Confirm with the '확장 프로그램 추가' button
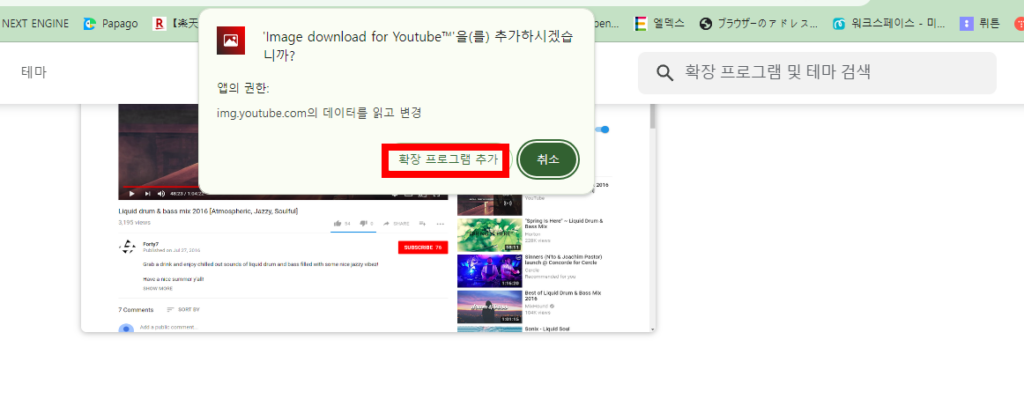 coord(447,160)
